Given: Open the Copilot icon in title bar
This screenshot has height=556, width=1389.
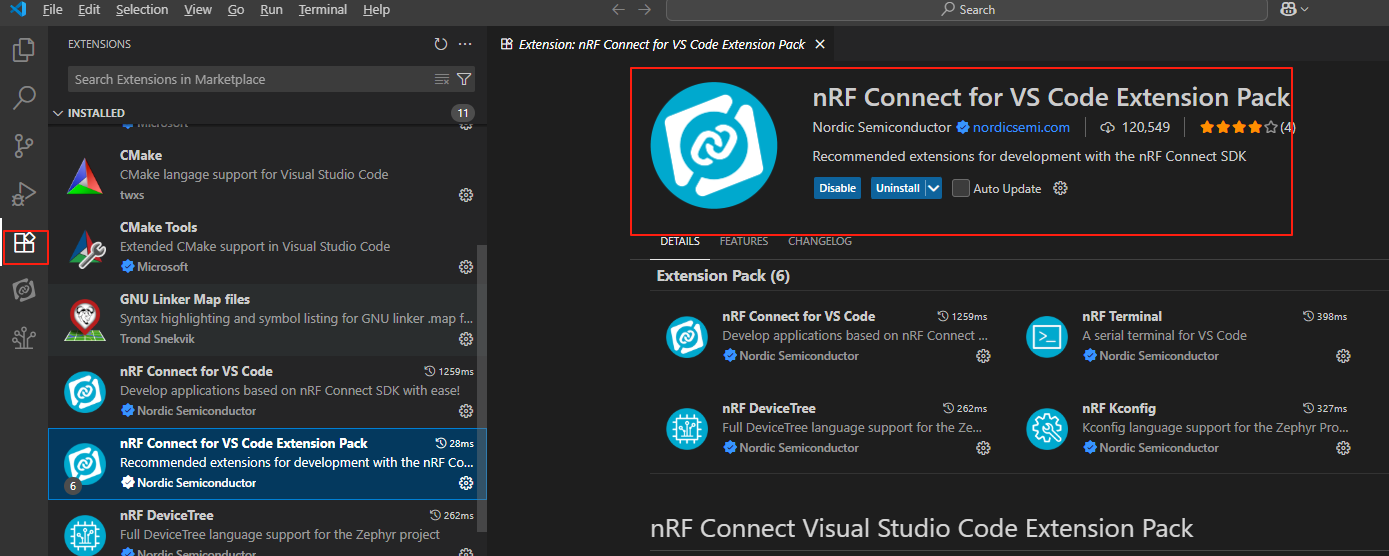Looking at the screenshot, I should [1289, 9].
